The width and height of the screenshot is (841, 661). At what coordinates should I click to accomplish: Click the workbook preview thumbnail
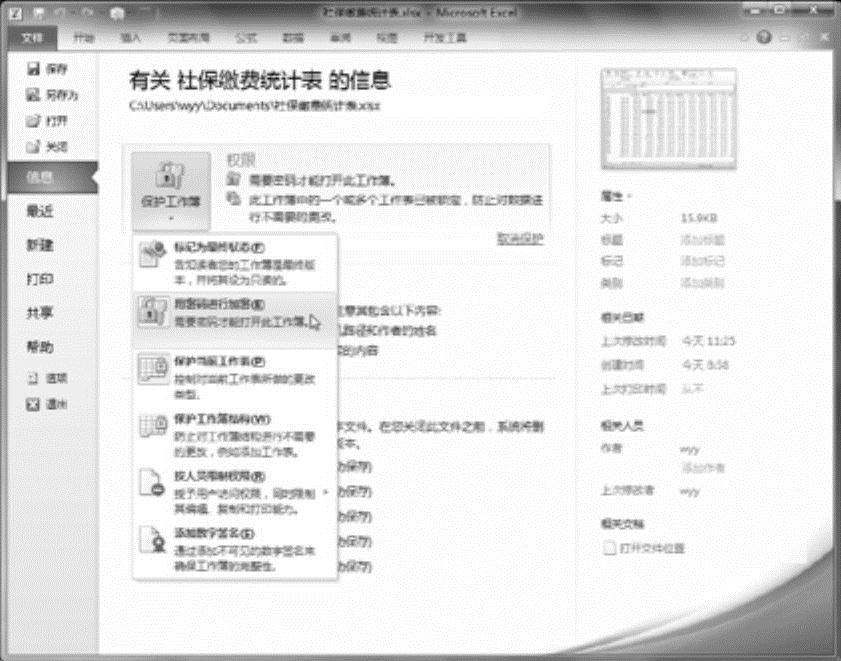coord(668,119)
